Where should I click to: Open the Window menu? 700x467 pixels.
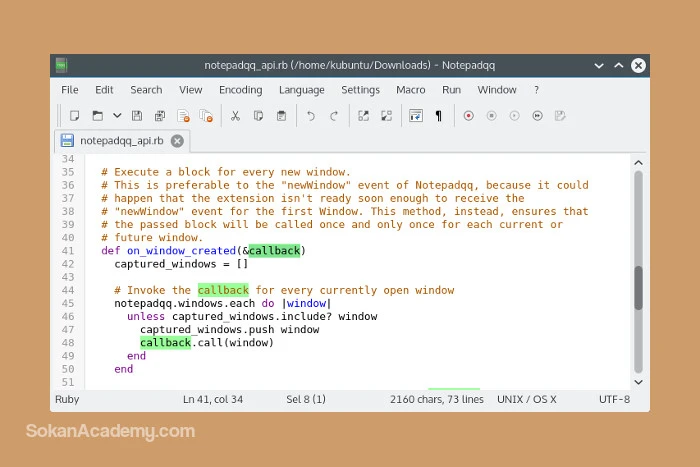497,90
